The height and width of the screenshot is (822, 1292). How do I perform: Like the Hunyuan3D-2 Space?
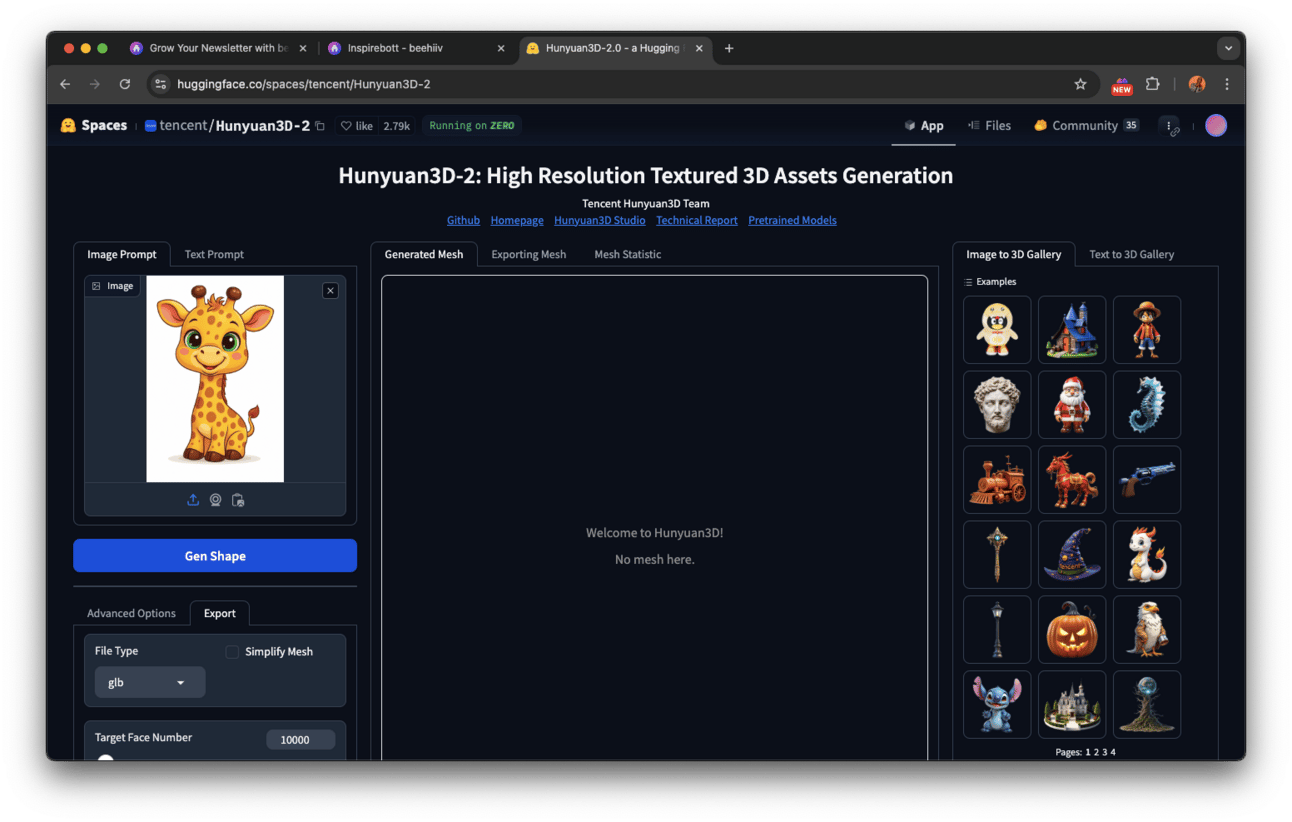coord(357,126)
